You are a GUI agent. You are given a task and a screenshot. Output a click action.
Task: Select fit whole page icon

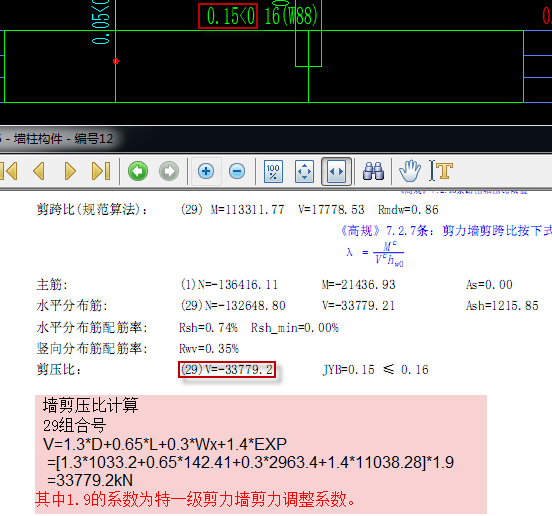click(305, 171)
